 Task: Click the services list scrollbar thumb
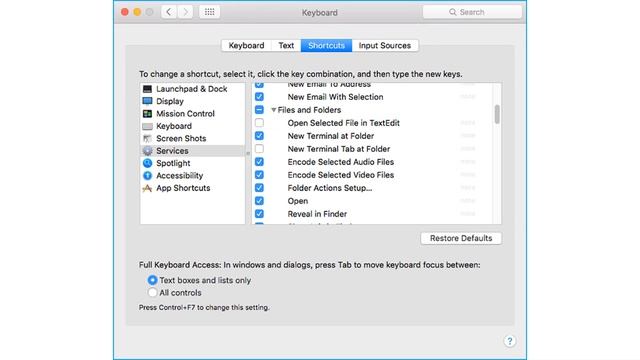(x=497, y=114)
